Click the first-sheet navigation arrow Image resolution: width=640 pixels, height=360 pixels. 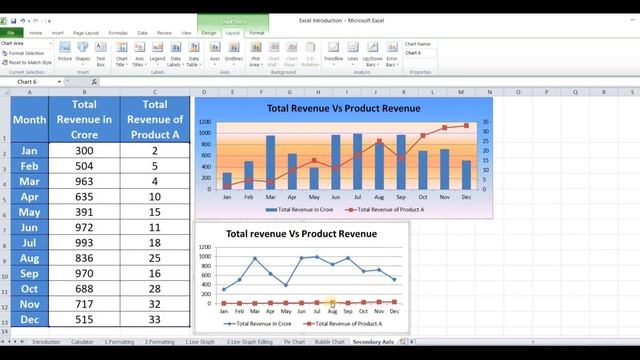(x=3, y=342)
